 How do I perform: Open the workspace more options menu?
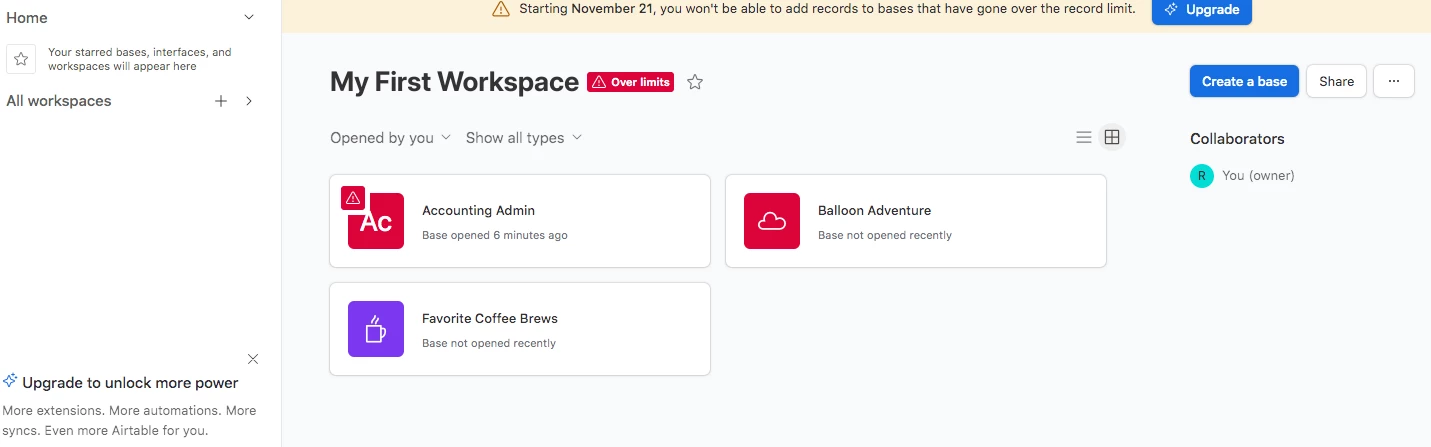[x=1394, y=82]
